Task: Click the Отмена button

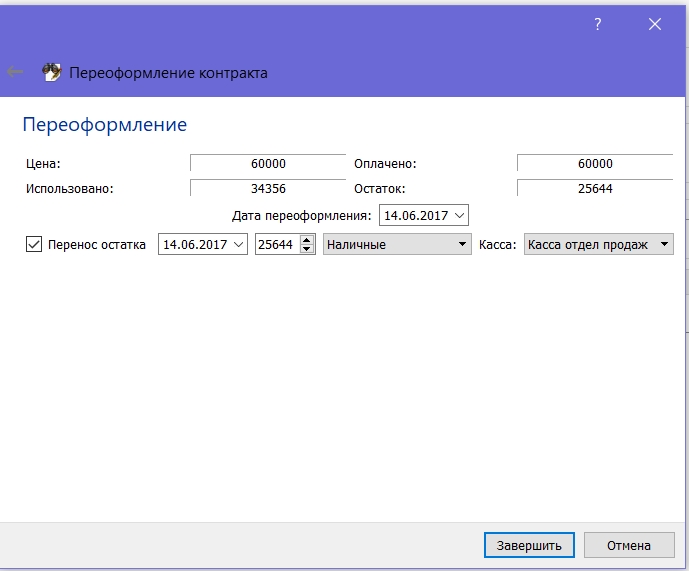Action: (629, 545)
